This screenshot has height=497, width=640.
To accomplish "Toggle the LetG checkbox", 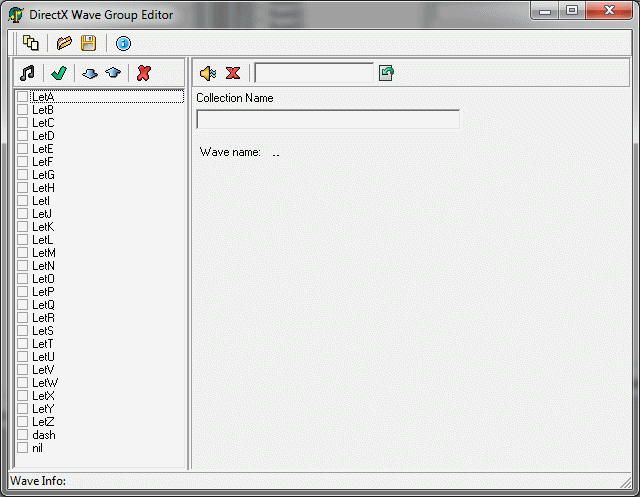I will (23, 175).
